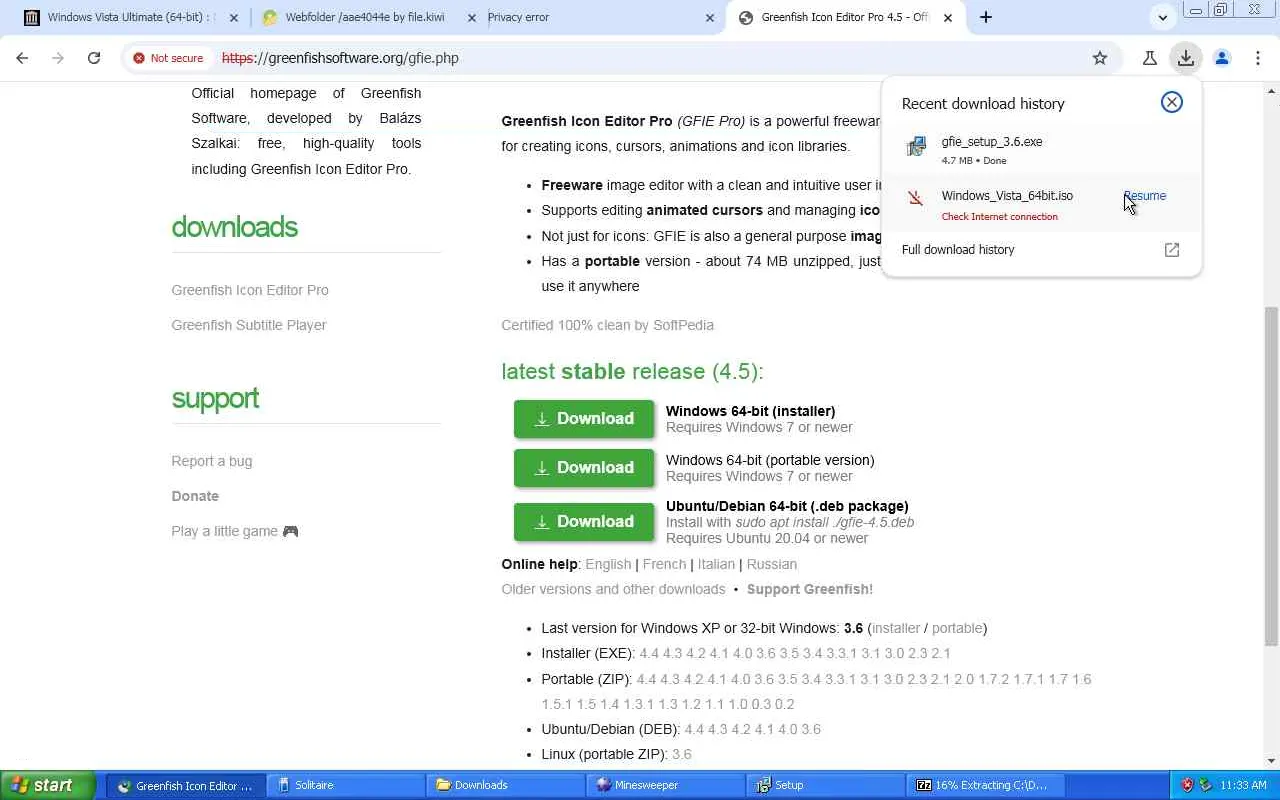Screen dimensions: 1280x800
Task: Resume the Windows_Vista_64bit.iso download
Action: tap(1144, 196)
